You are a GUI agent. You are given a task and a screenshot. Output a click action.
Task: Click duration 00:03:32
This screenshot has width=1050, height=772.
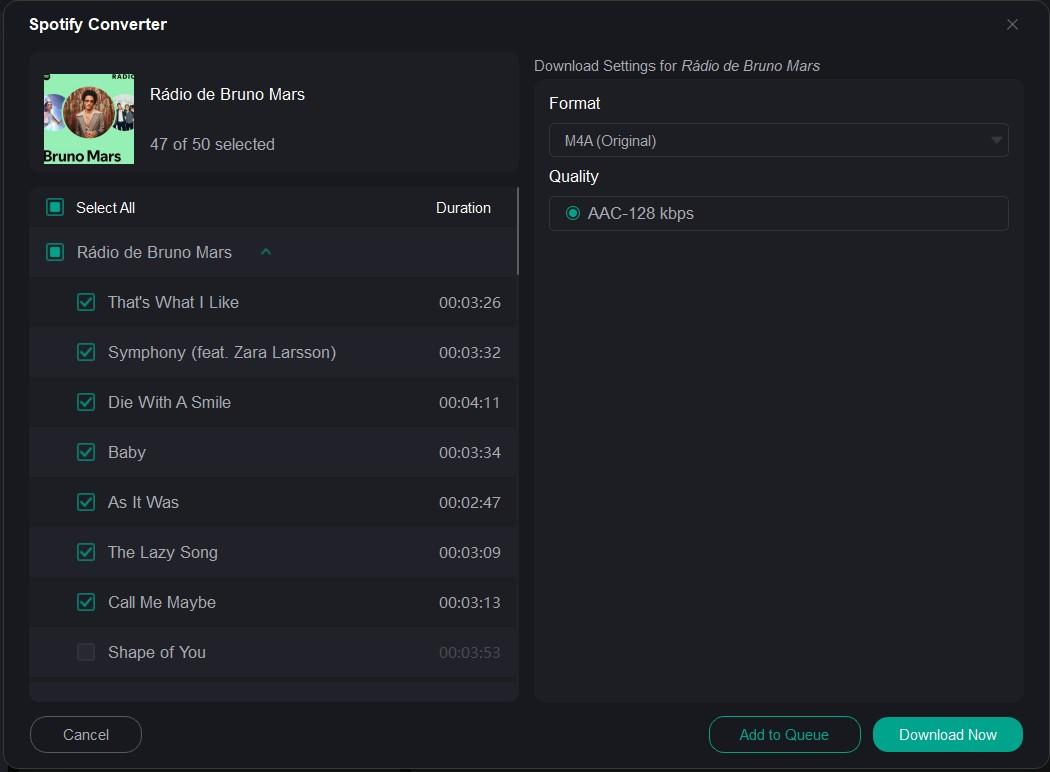[469, 353]
